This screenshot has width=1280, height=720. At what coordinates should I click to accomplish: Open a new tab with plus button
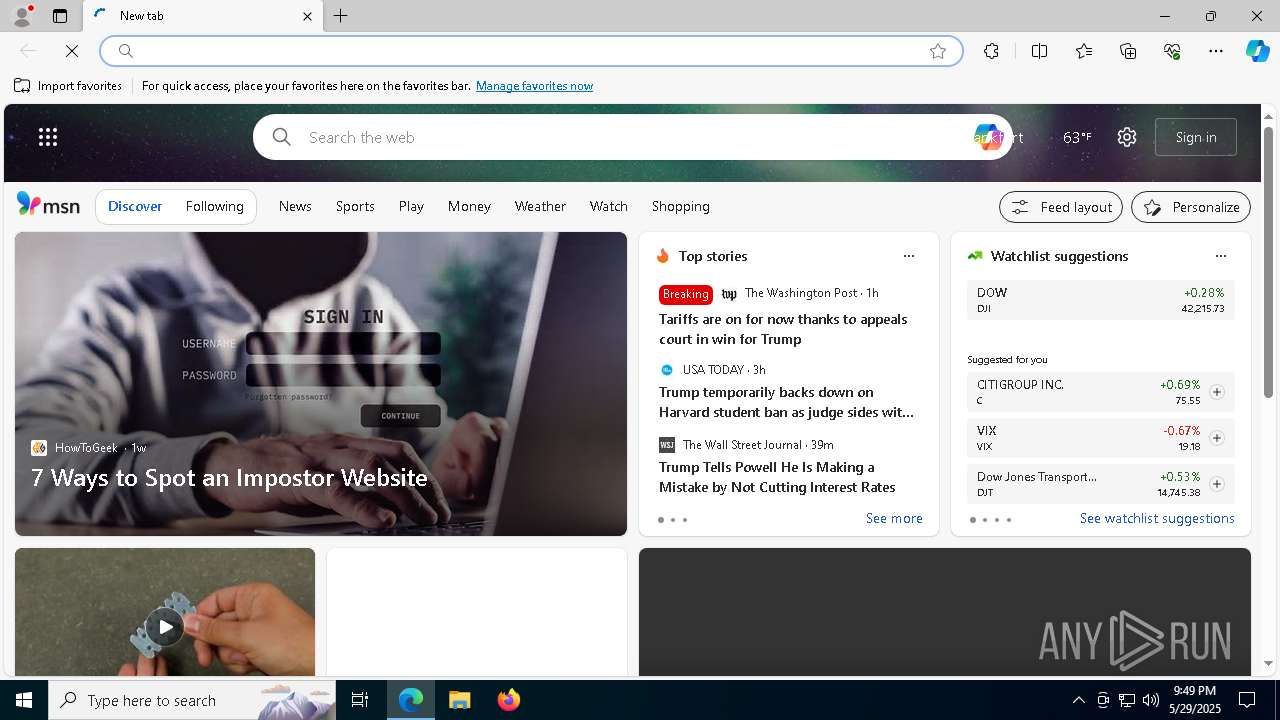tap(341, 16)
